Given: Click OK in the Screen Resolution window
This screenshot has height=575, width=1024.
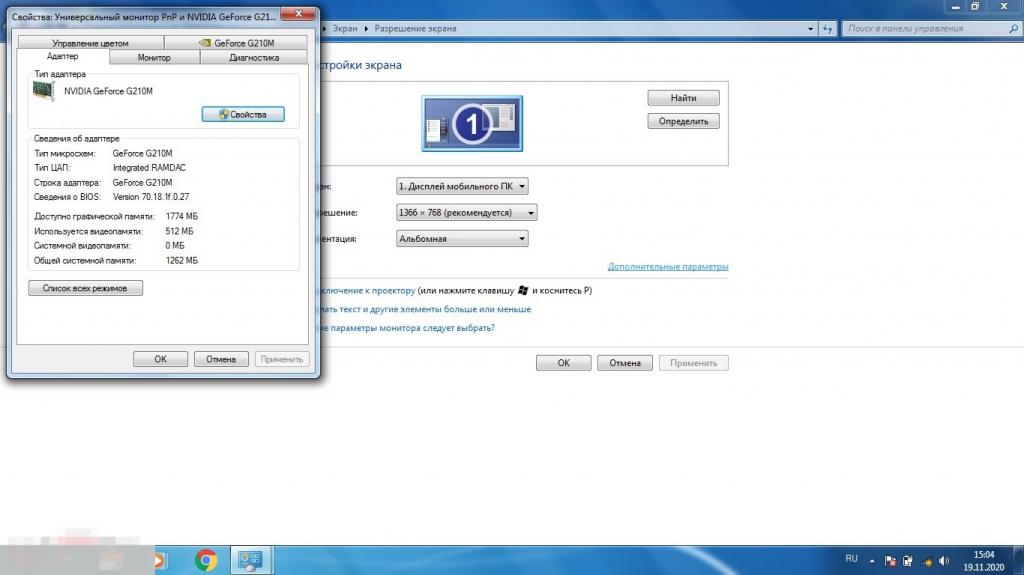Looking at the screenshot, I should 564,363.
